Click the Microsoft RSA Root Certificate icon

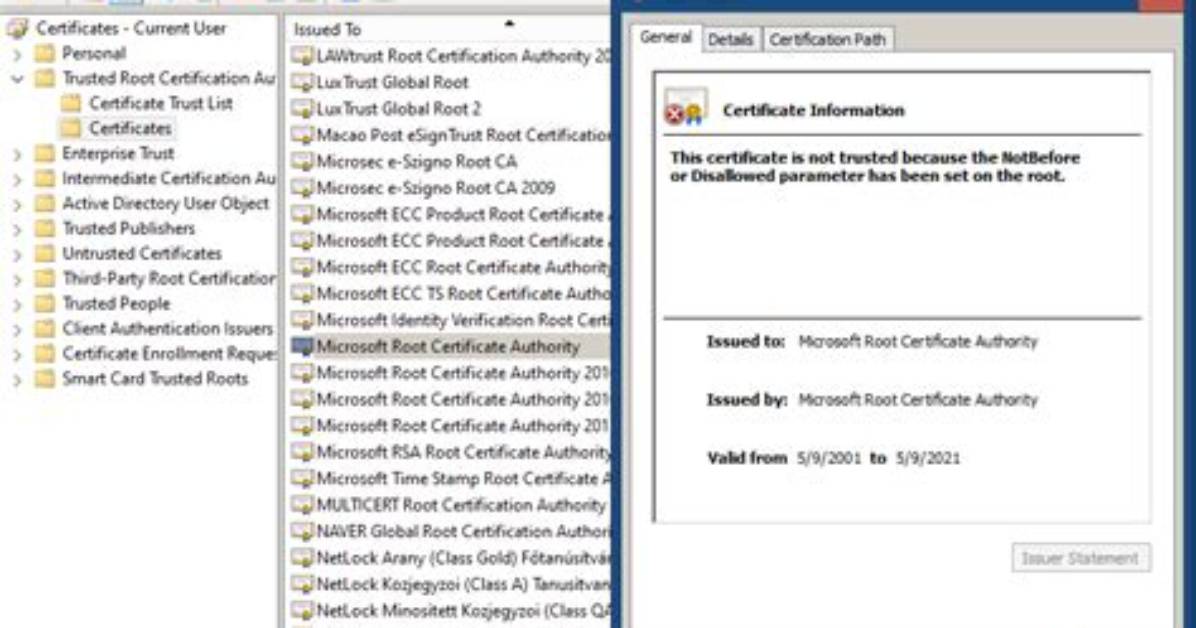[x=302, y=452]
